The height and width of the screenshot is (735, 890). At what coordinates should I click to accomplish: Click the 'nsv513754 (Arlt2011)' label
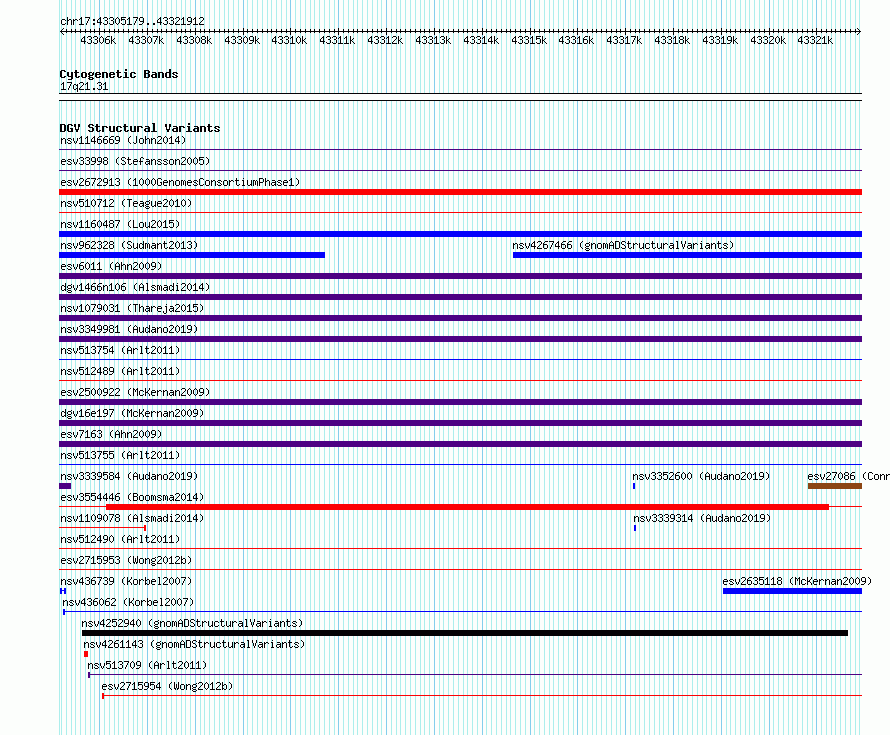point(120,350)
